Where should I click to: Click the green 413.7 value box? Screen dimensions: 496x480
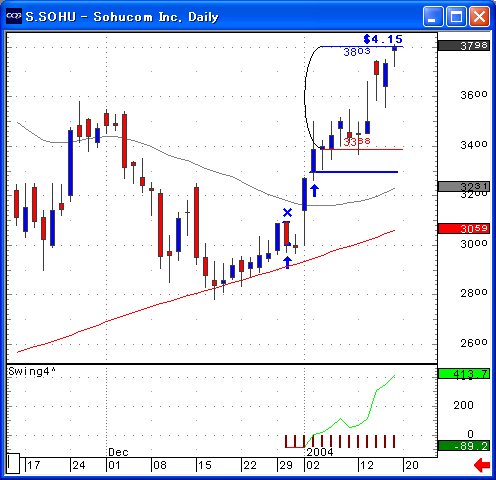(x=464, y=374)
